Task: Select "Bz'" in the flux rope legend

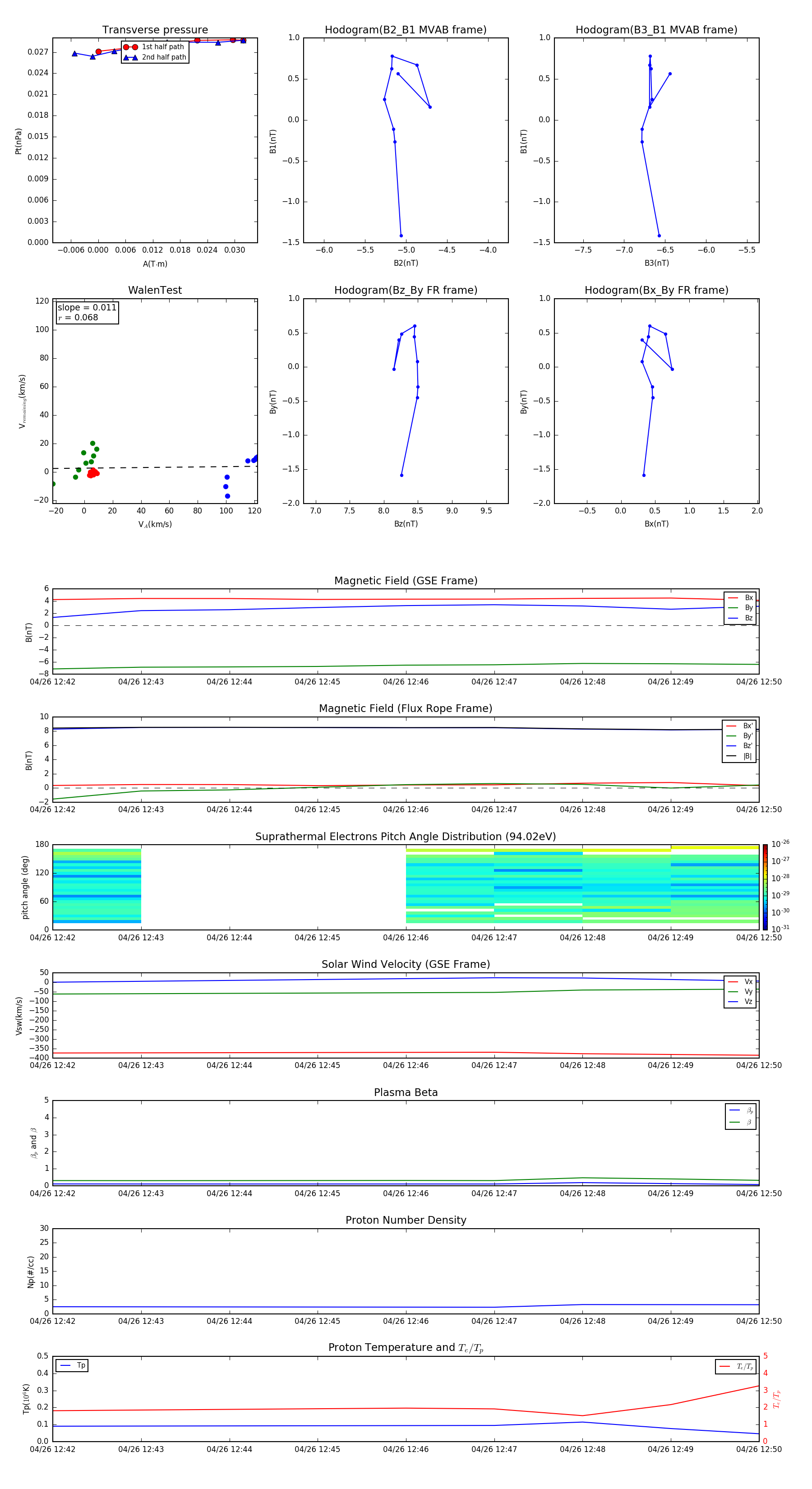Action: [x=739, y=746]
